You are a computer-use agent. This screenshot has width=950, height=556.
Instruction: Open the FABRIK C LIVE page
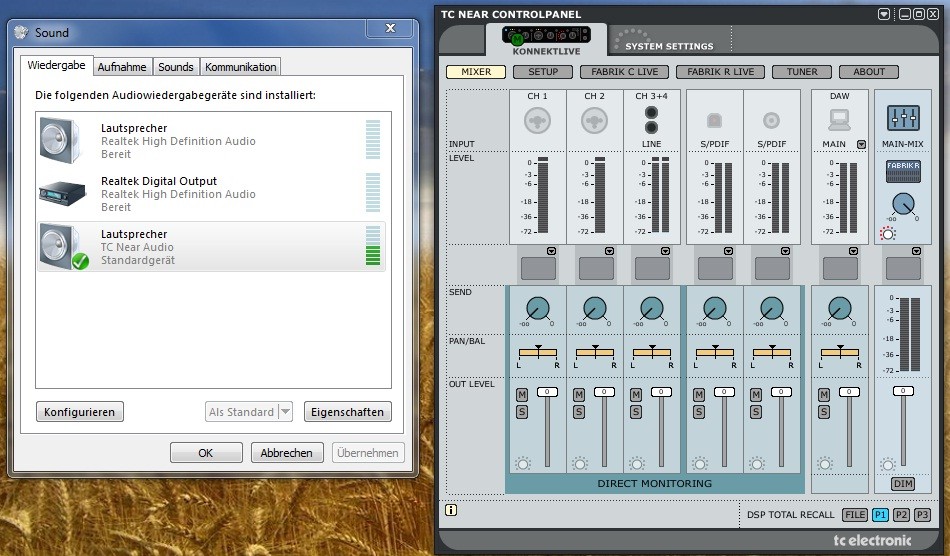coord(624,71)
